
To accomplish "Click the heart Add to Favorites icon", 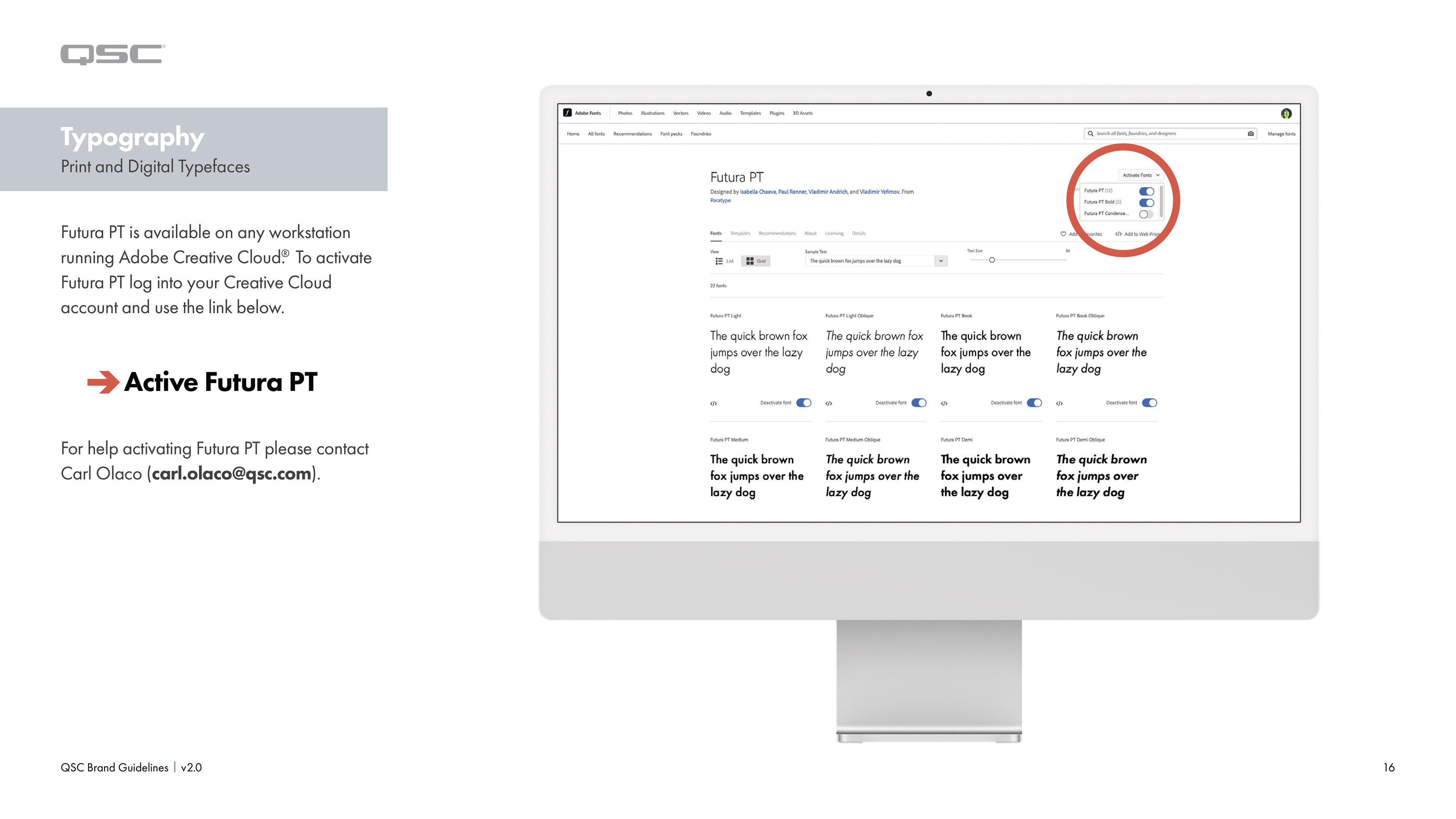I will (x=1063, y=234).
